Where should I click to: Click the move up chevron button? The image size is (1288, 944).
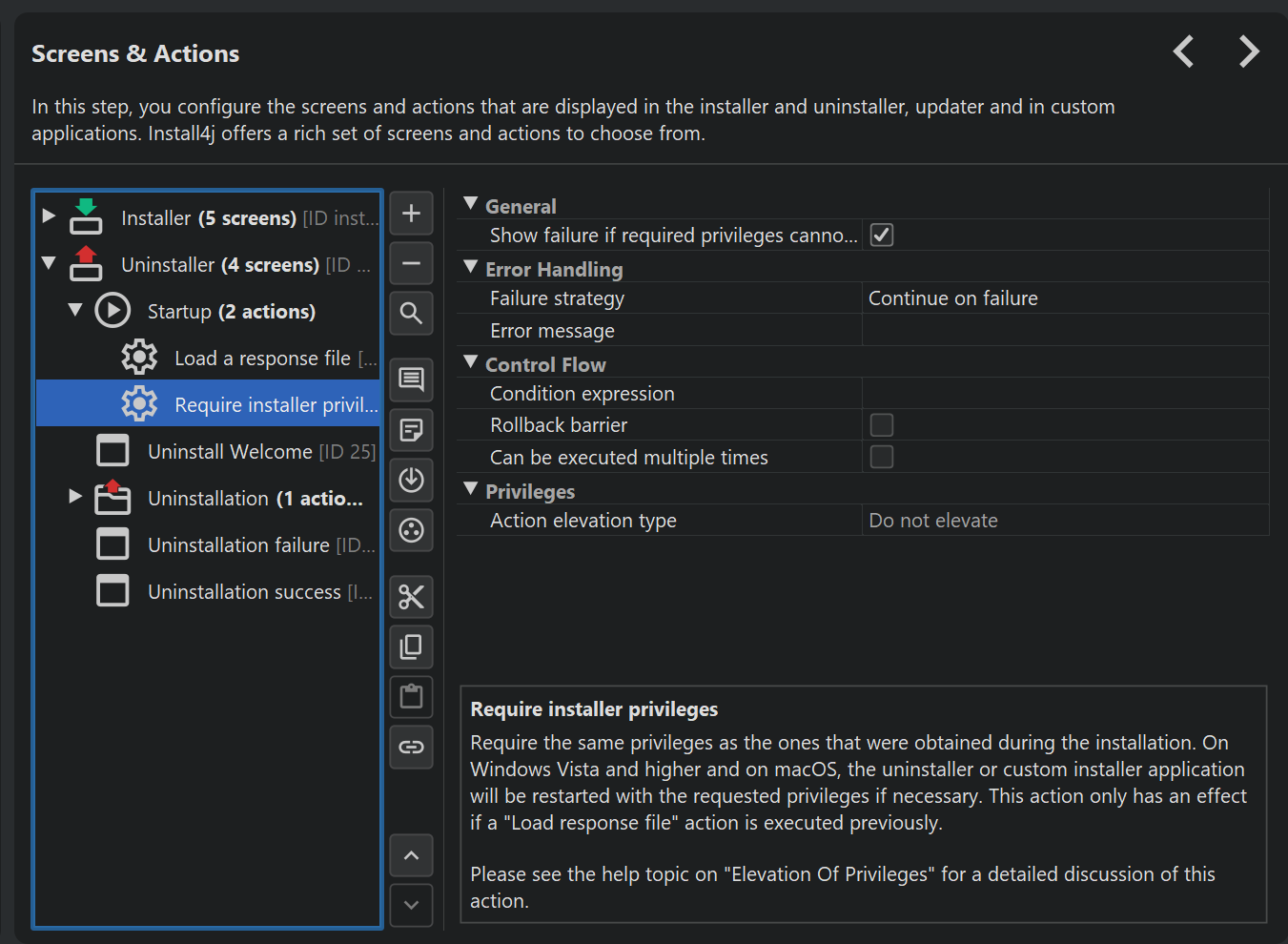pos(411,855)
